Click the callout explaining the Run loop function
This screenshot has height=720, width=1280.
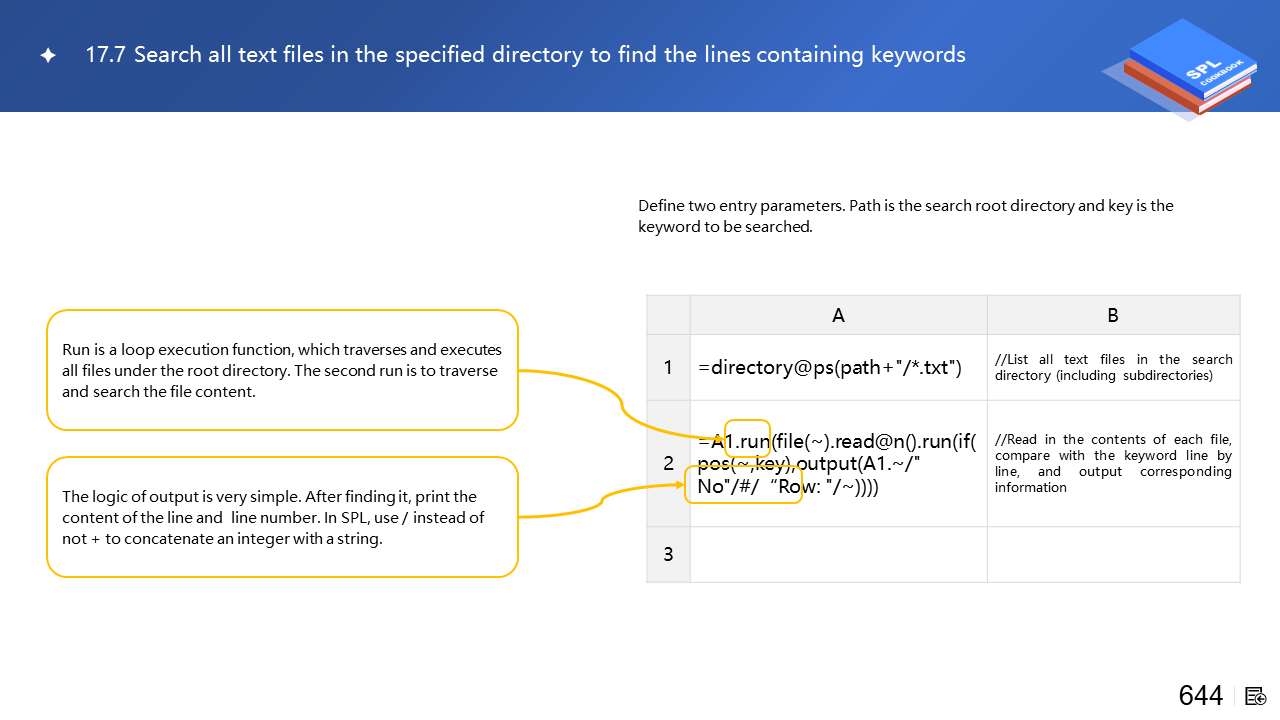(282, 370)
